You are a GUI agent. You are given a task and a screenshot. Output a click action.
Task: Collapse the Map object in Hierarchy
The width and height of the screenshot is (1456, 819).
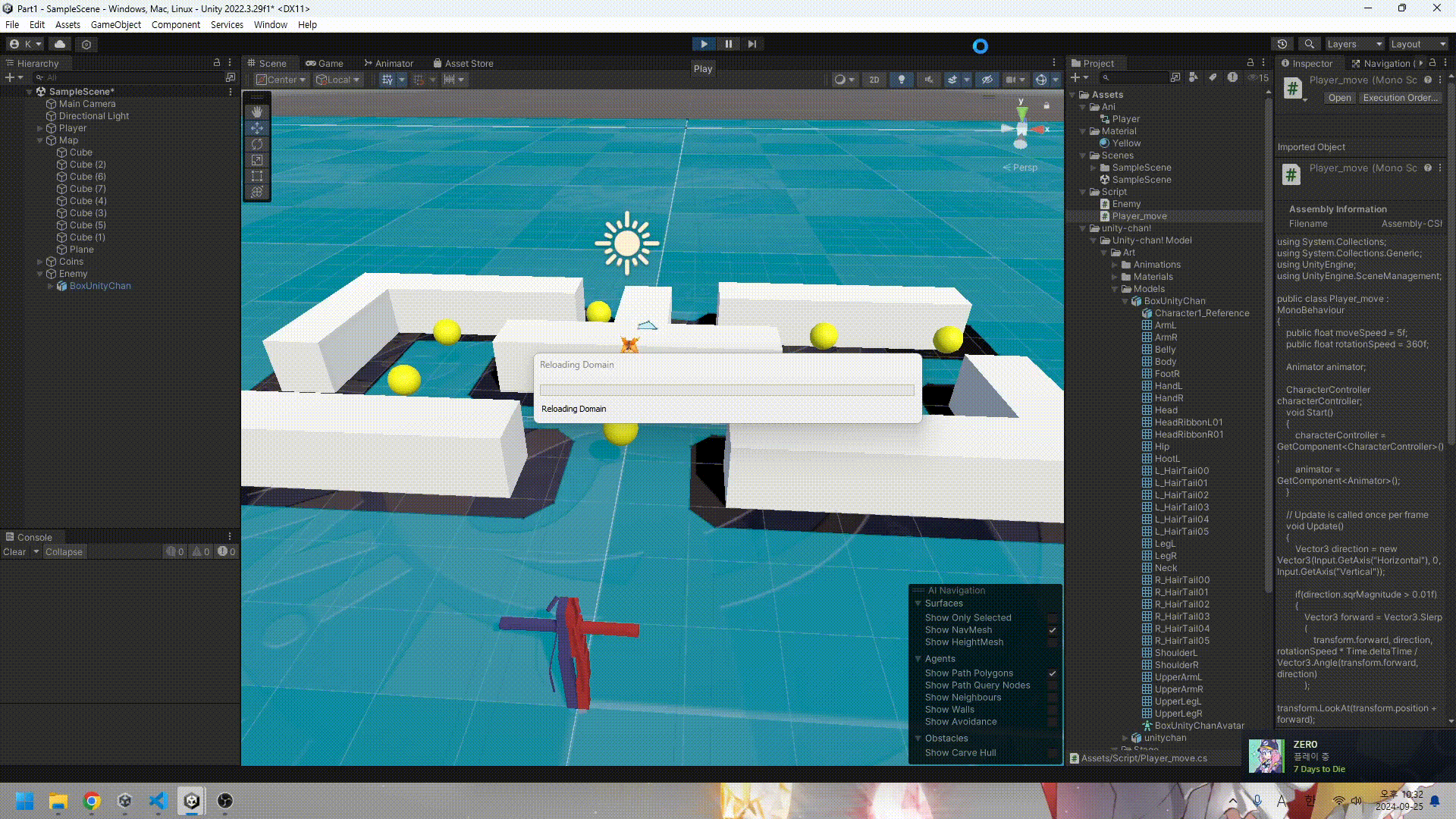click(40, 140)
